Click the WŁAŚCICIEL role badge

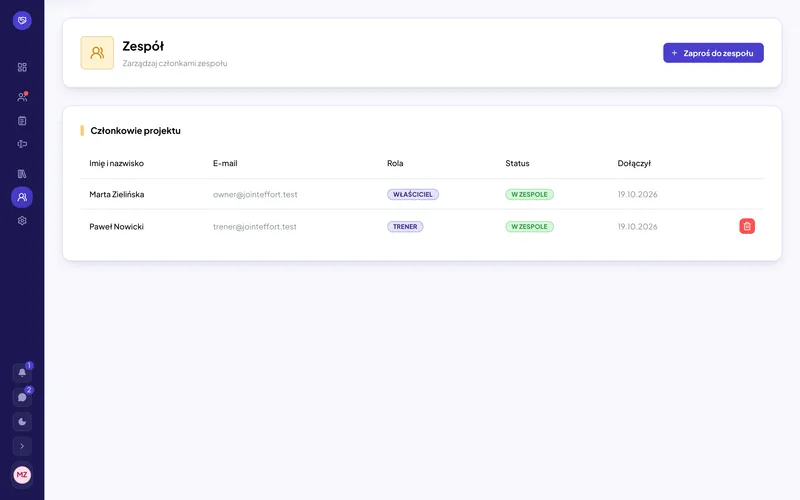[x=413, y=194]
